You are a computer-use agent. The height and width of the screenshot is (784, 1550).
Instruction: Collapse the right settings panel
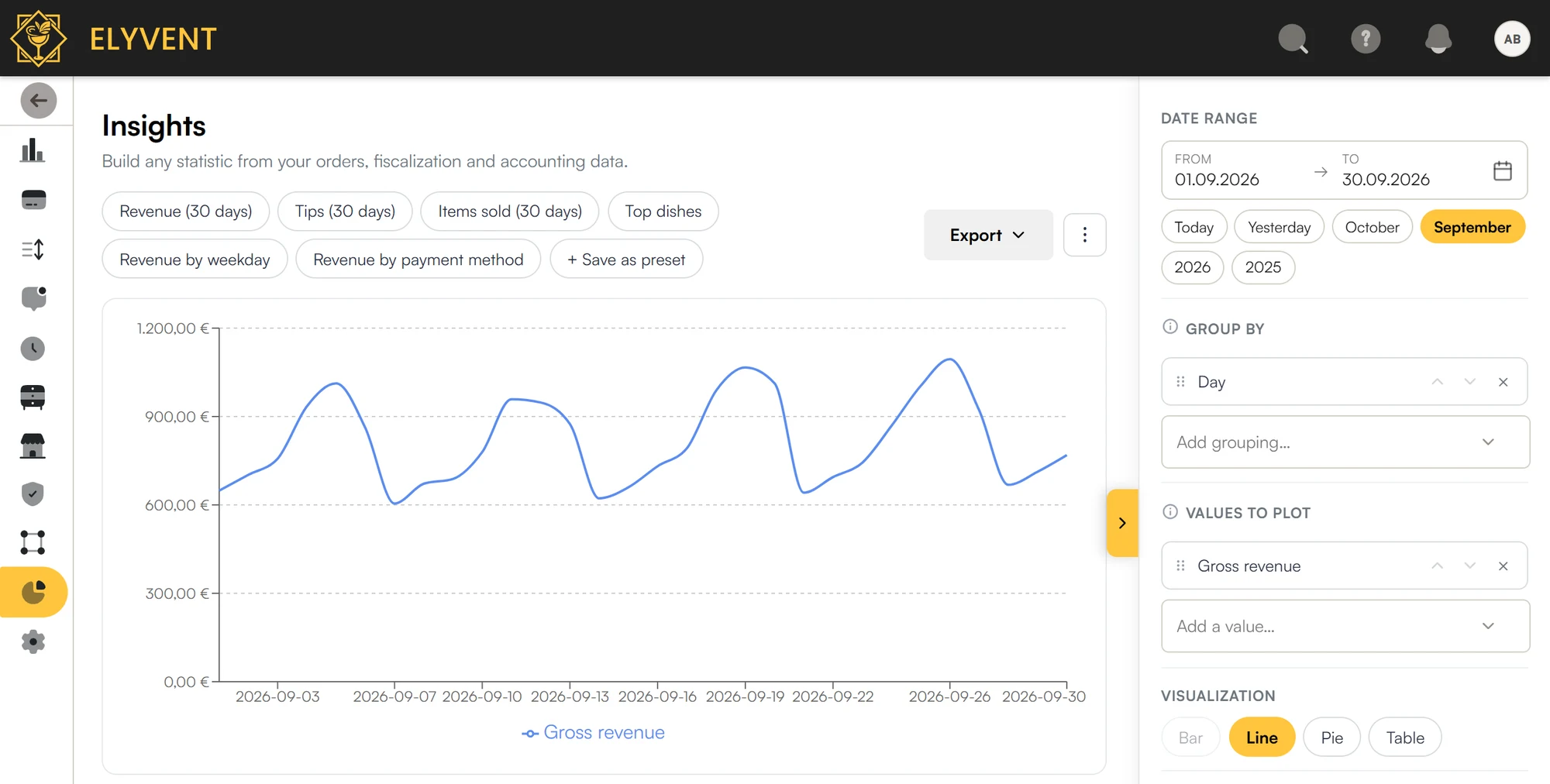tap(1122, 523)
